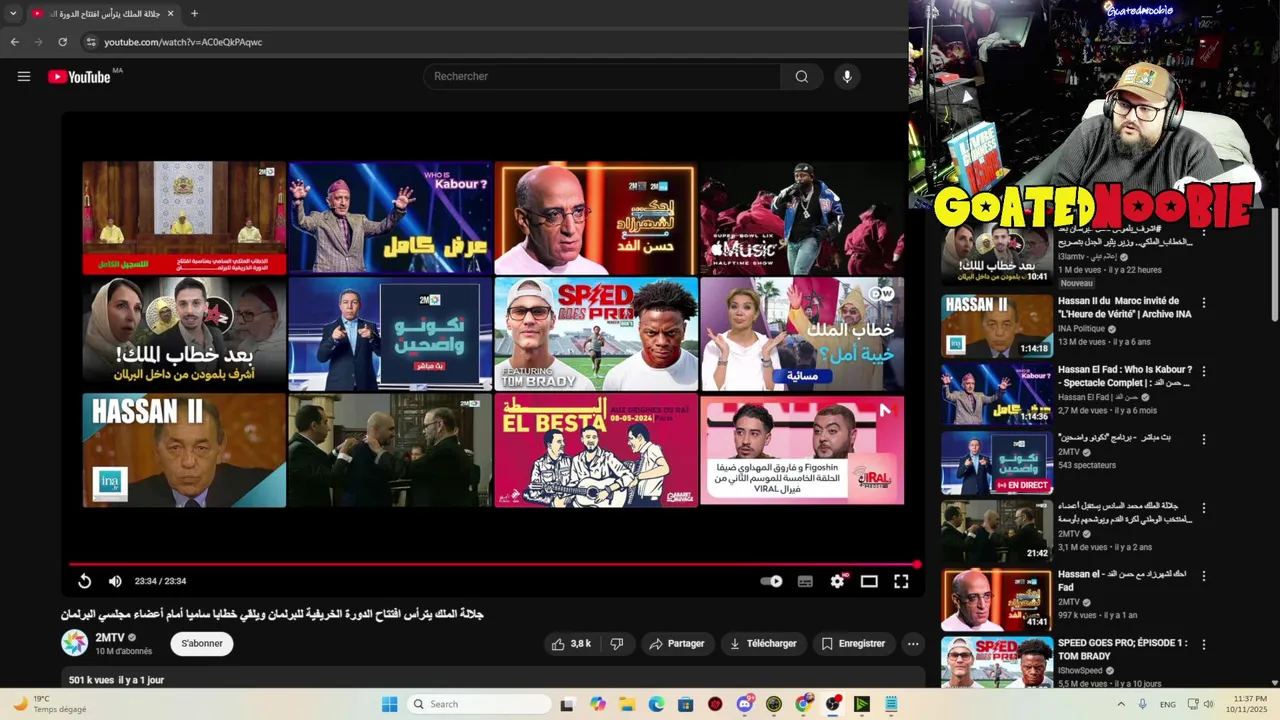Image resolution: width=1280 pixels, height=720 pixels.
Task: Go to the YouTube home logo
Action: (x=80, y=76)
